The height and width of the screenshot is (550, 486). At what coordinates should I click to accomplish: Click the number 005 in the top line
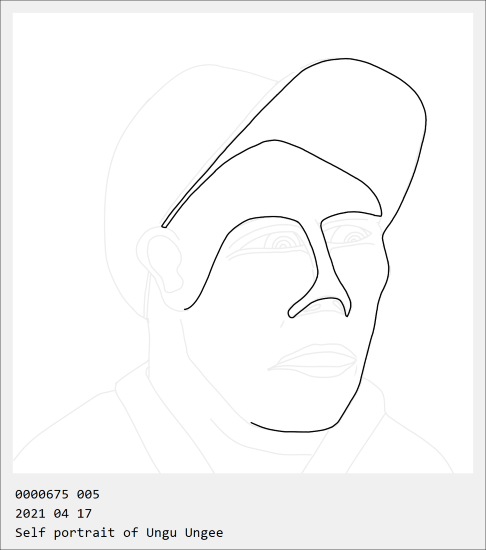pos(88,494)
